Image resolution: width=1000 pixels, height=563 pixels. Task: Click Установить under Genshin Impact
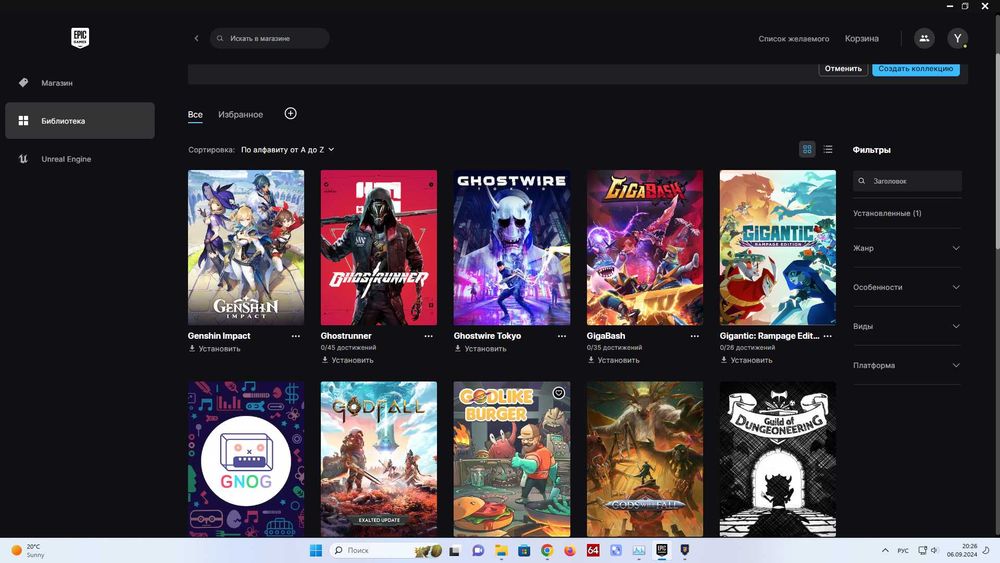coord(215,349)
